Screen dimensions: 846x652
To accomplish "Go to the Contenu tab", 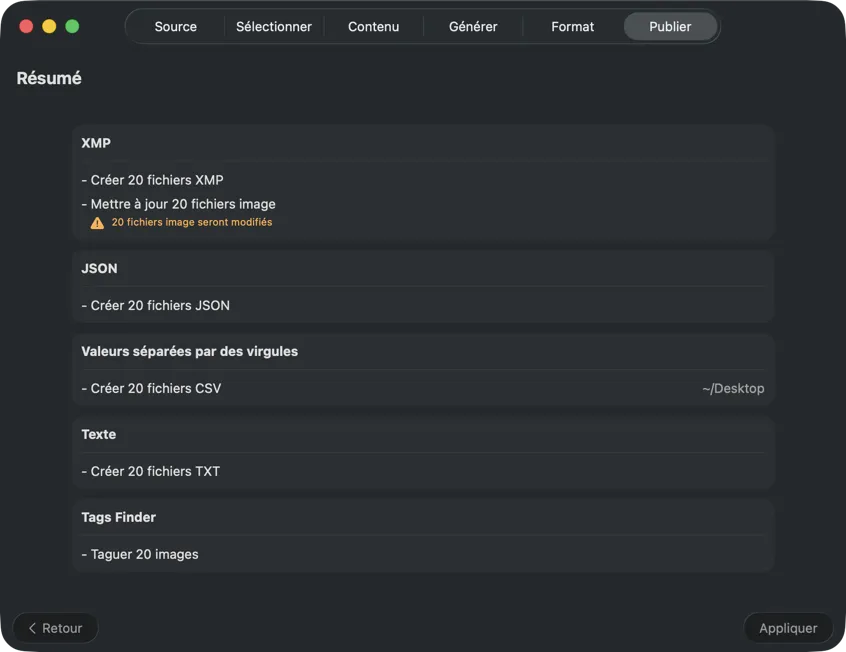I will coord(373,27).
